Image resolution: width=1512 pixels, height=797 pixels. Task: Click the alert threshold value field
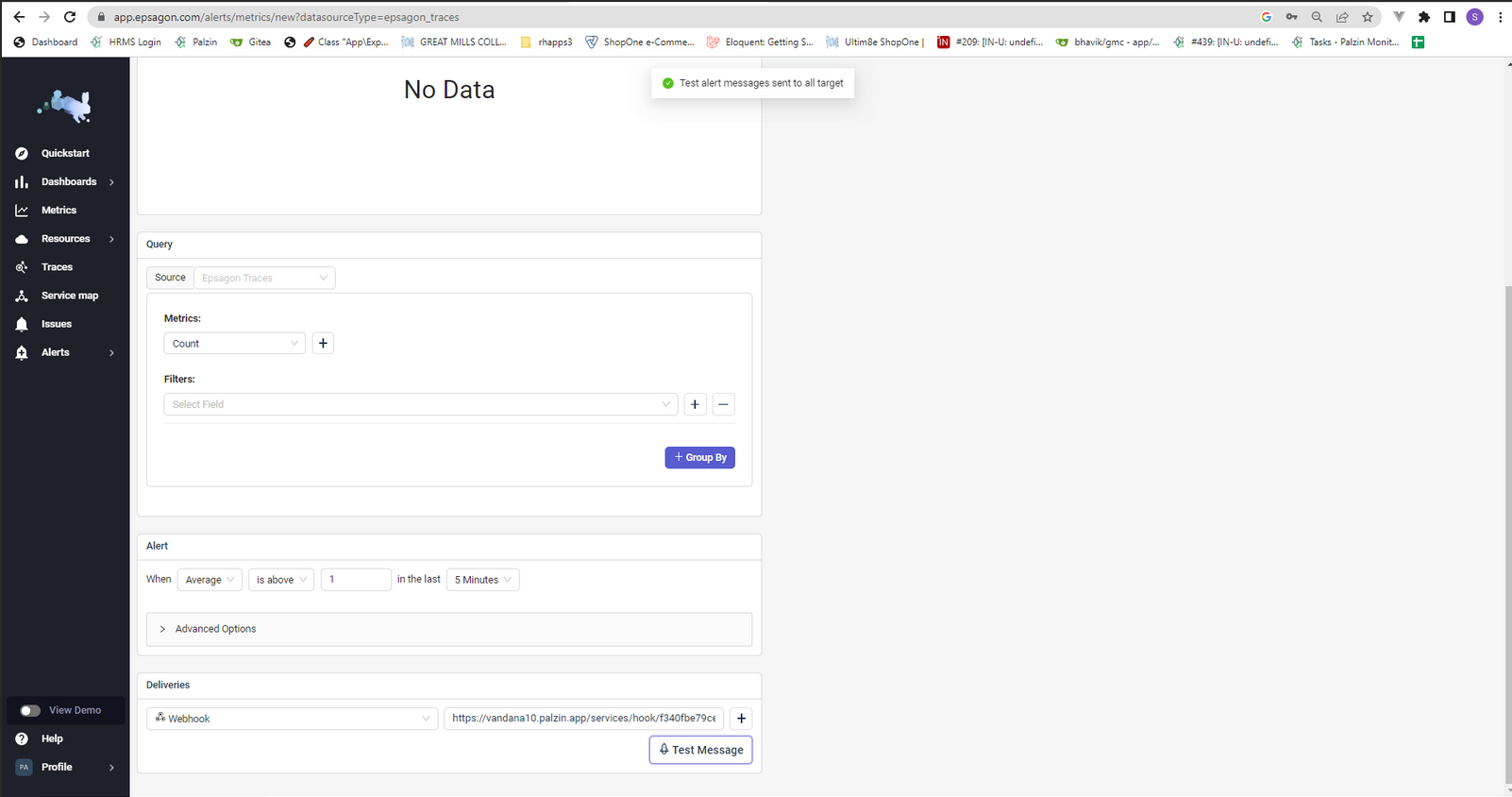pos(356,580)
